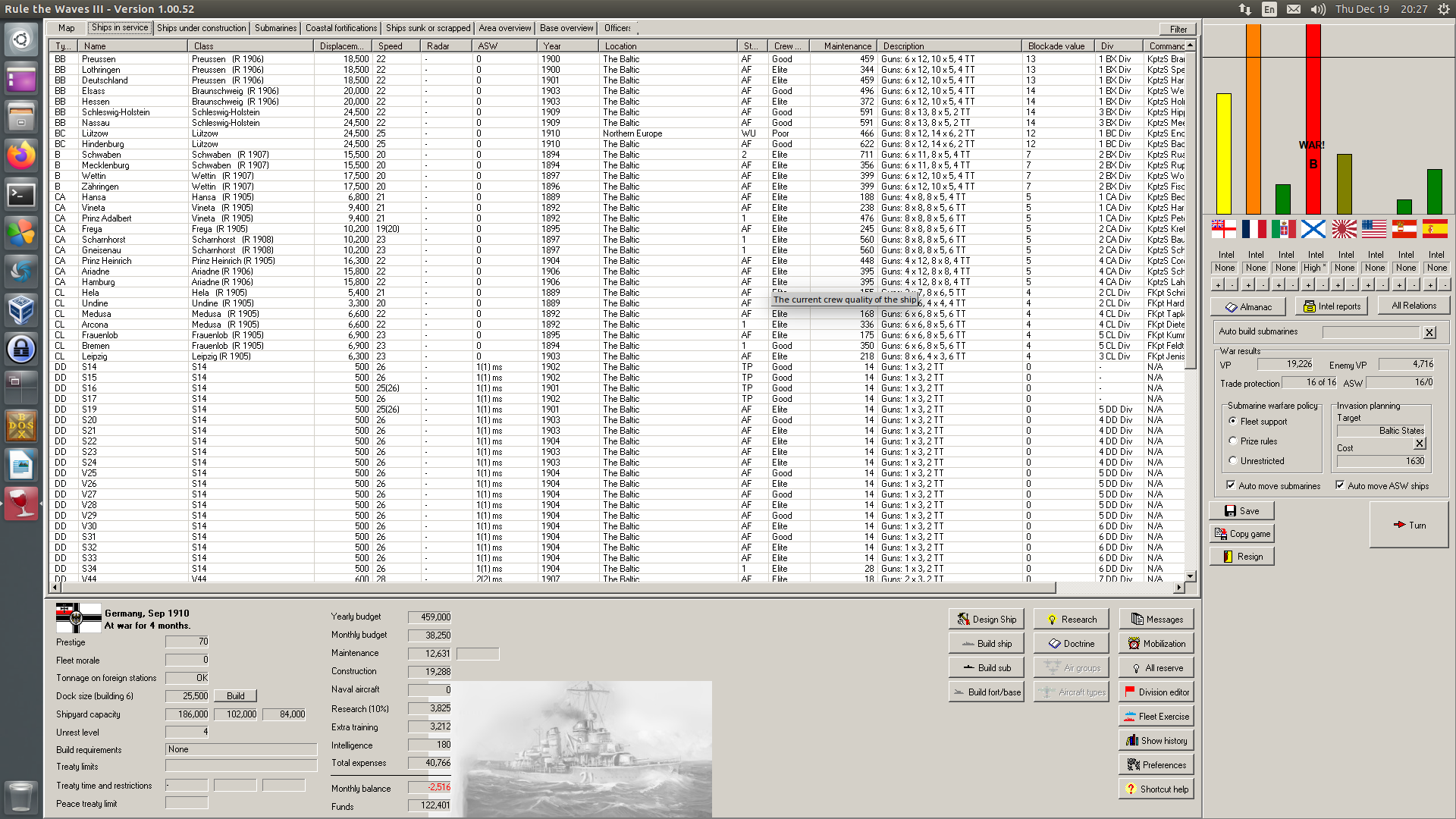Select Unrestricted submarine warfare policy
The height and width of the screenshot is (819, 1456).
1233,460
